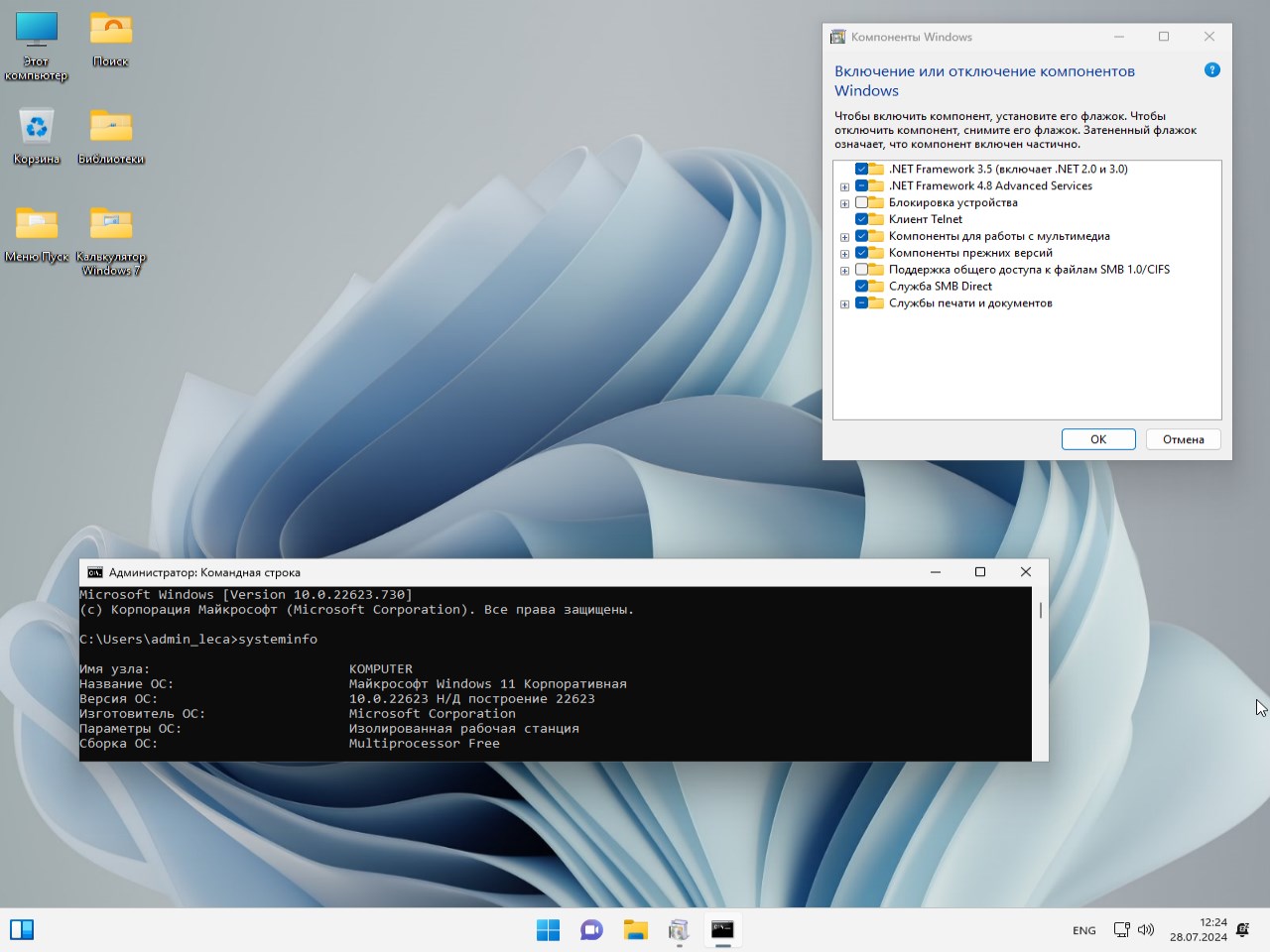Select the .NET Framework 3.5 tree item
This screenshot has height=952, width=1270.
pyautogui.click(x=1007, y=170)
